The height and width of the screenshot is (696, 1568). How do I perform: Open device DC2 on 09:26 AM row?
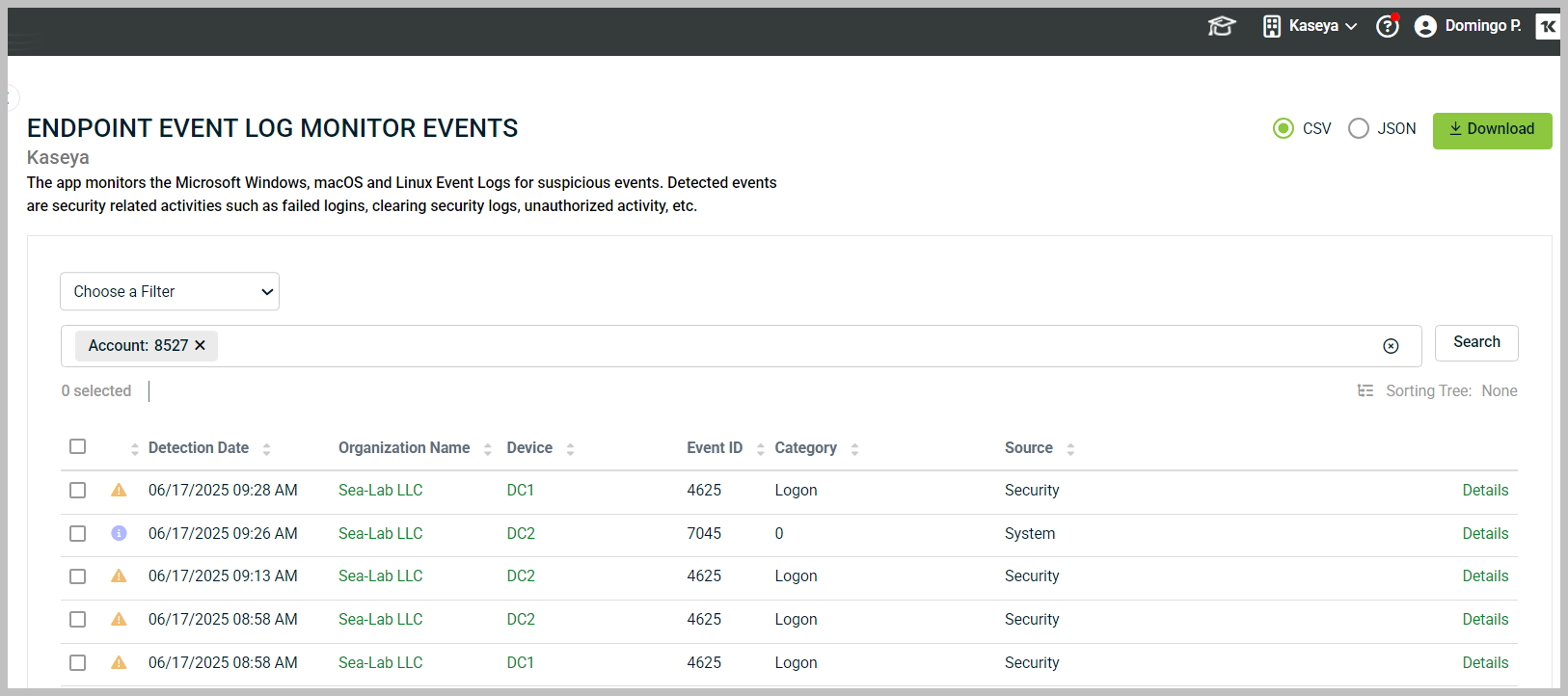[x=521, y=533]
